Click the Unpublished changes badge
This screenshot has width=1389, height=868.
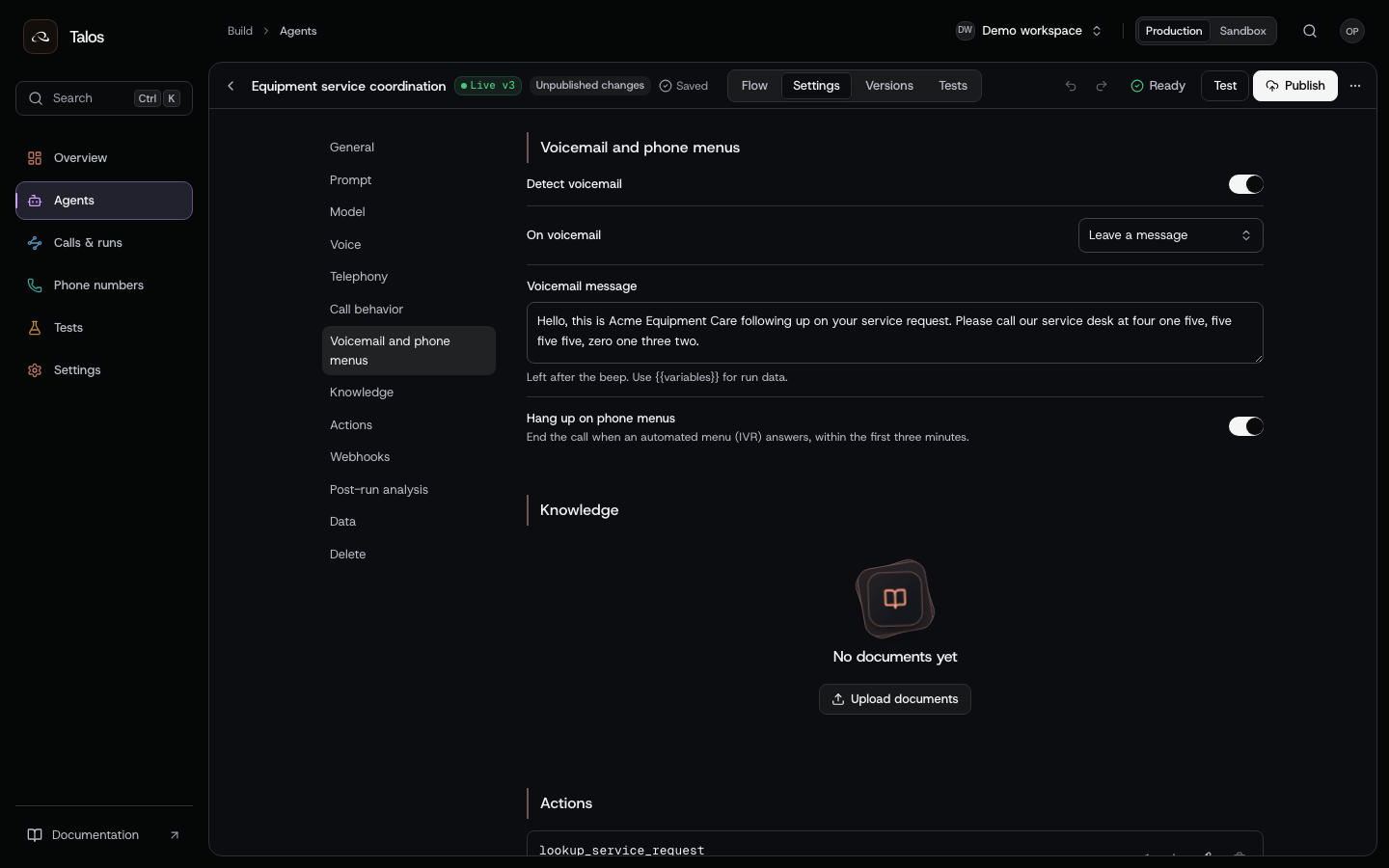(x=589, y=86)
